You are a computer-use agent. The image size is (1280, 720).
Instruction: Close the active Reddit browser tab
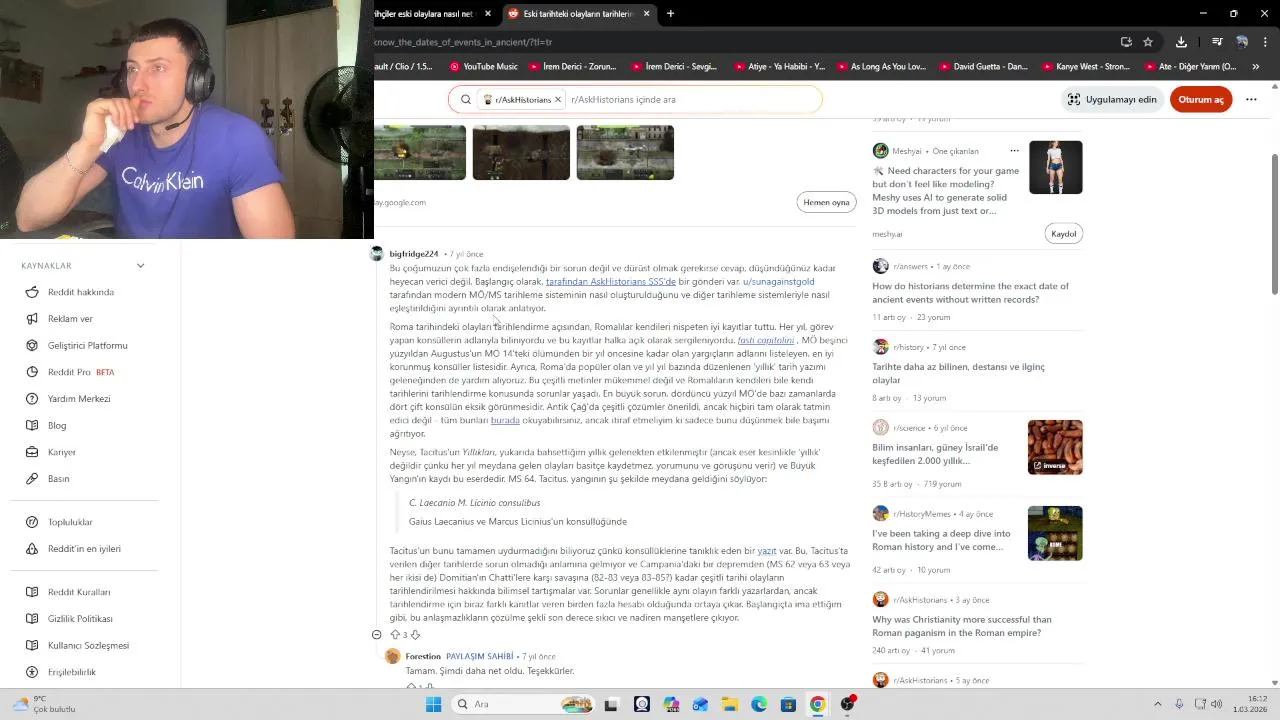coord(646,14)
